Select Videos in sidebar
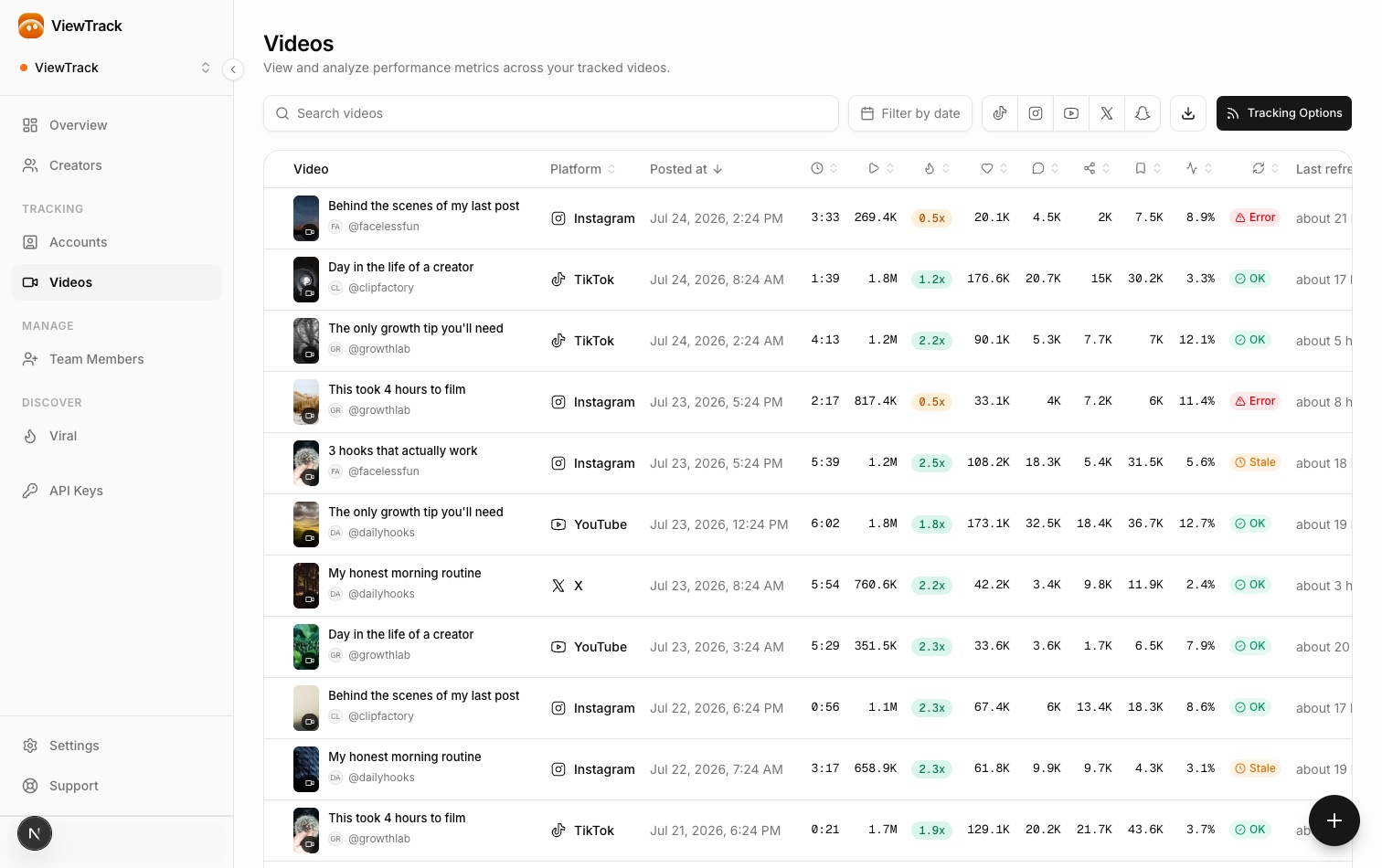The image size is (1382, 868). tap(116, 282)
